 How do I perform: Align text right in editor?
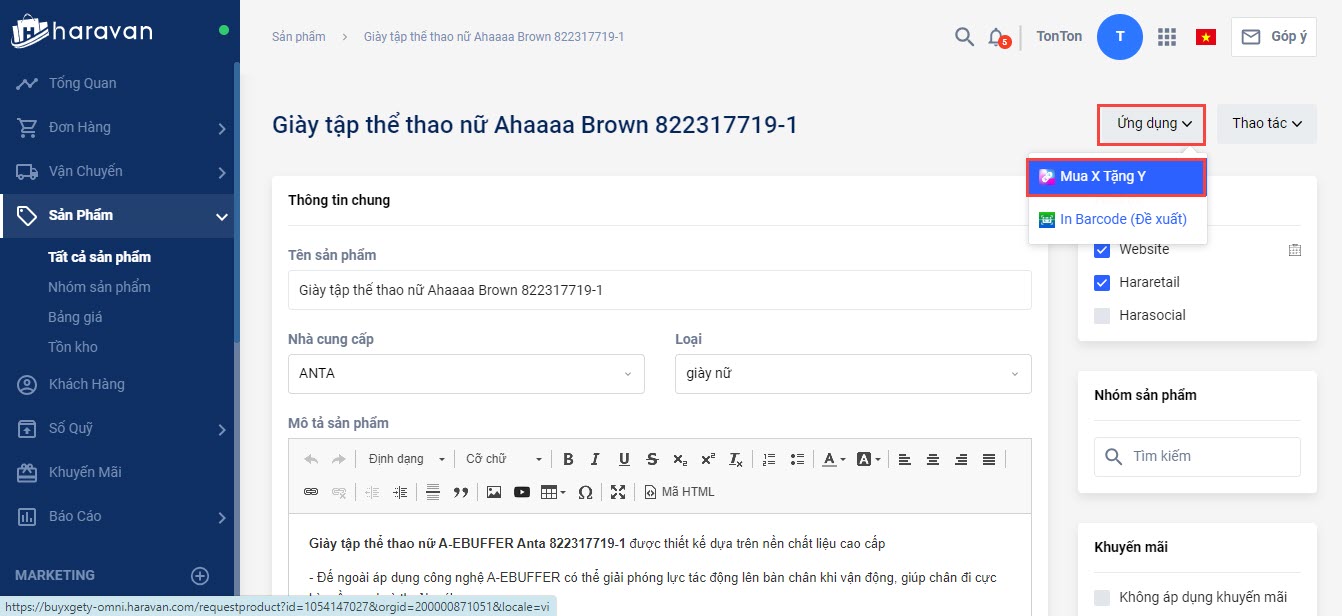point(961,459)
